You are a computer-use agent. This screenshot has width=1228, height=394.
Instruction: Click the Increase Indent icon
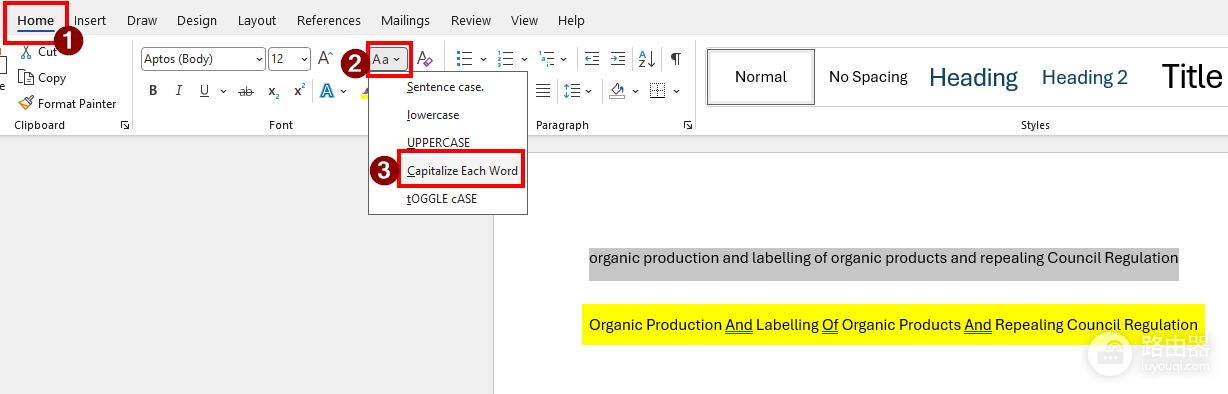coord(619,59)
